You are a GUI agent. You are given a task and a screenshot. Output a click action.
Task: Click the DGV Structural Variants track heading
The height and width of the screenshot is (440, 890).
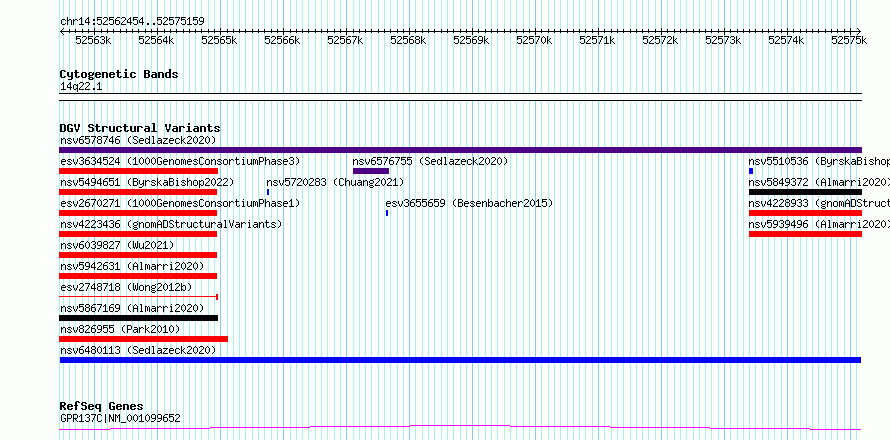pos(140,128)
